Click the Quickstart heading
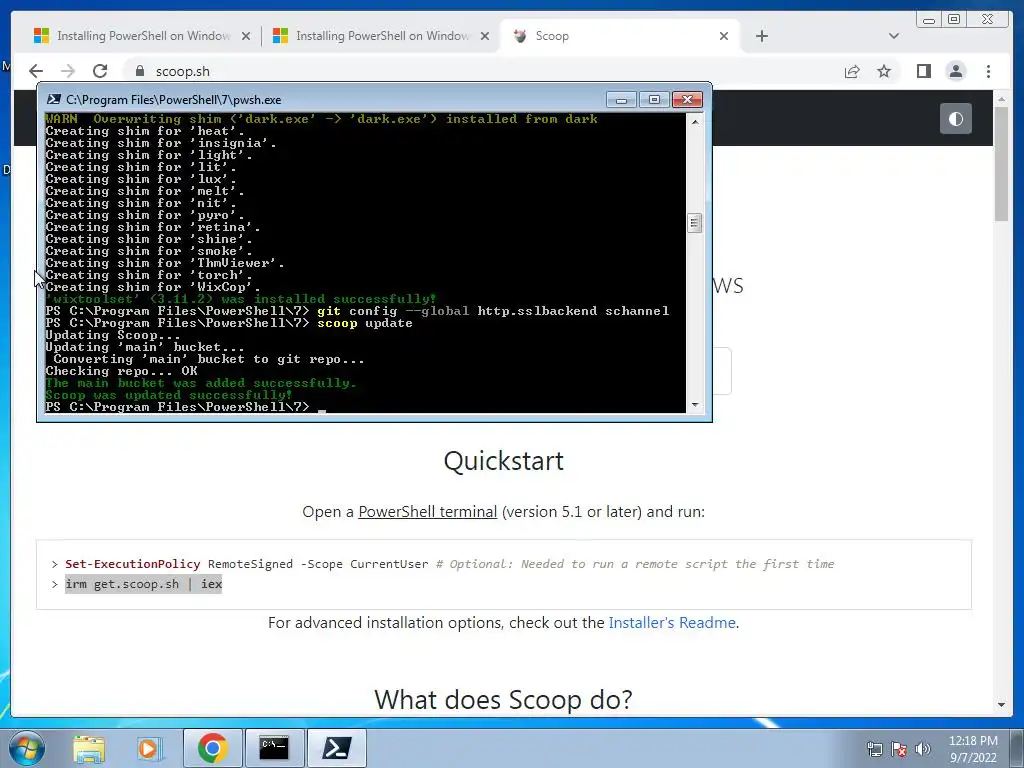Viewport: 1024px width, 768px height. (x=504, y=461)
